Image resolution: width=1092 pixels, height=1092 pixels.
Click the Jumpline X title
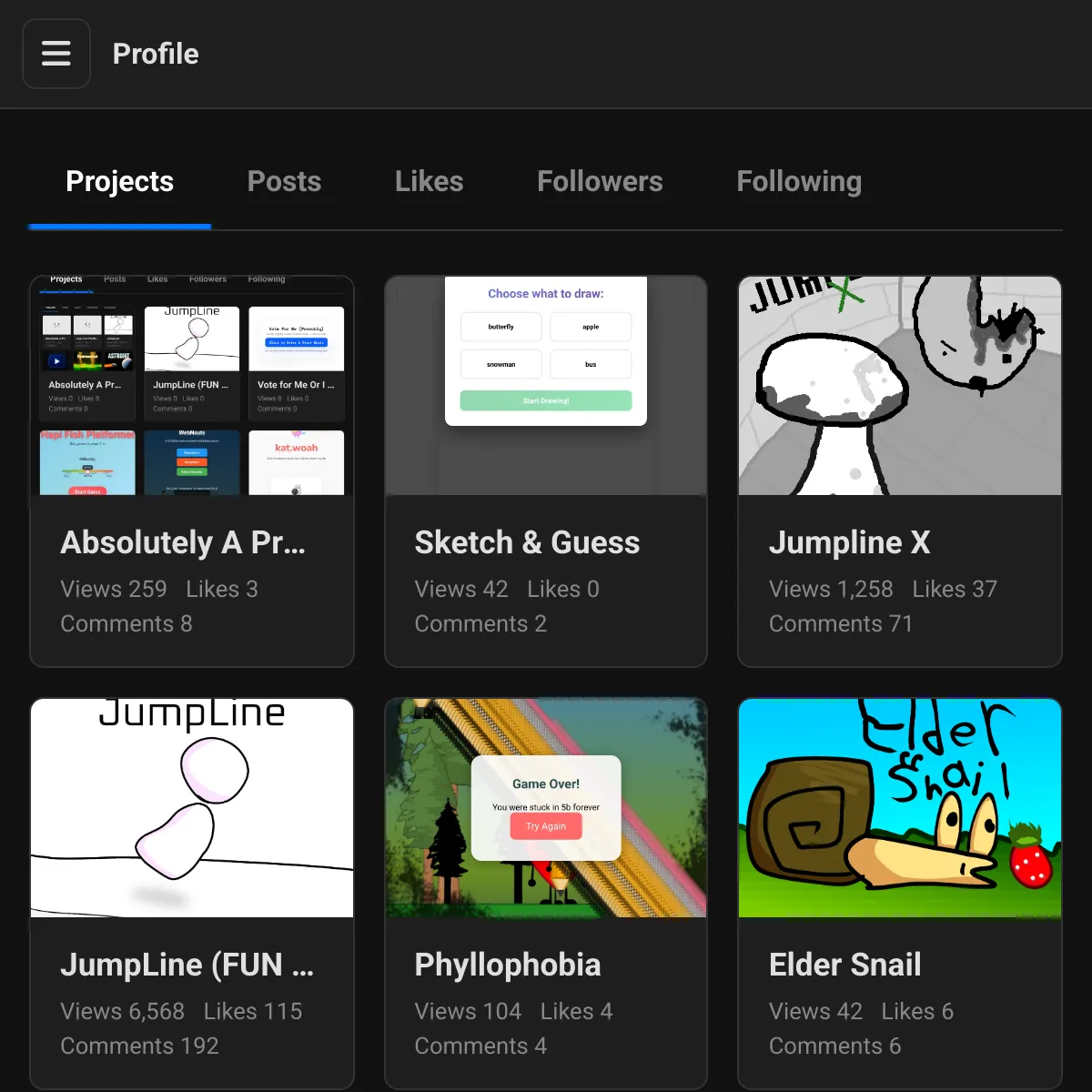click(849, 542)
